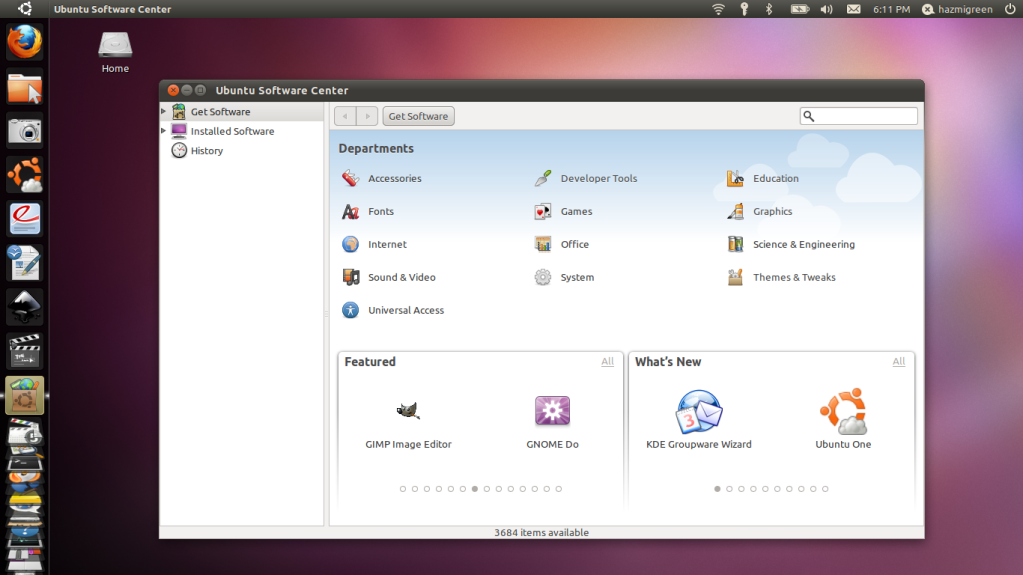
Task: Click the Universal Access label
Action: point(406,310)
